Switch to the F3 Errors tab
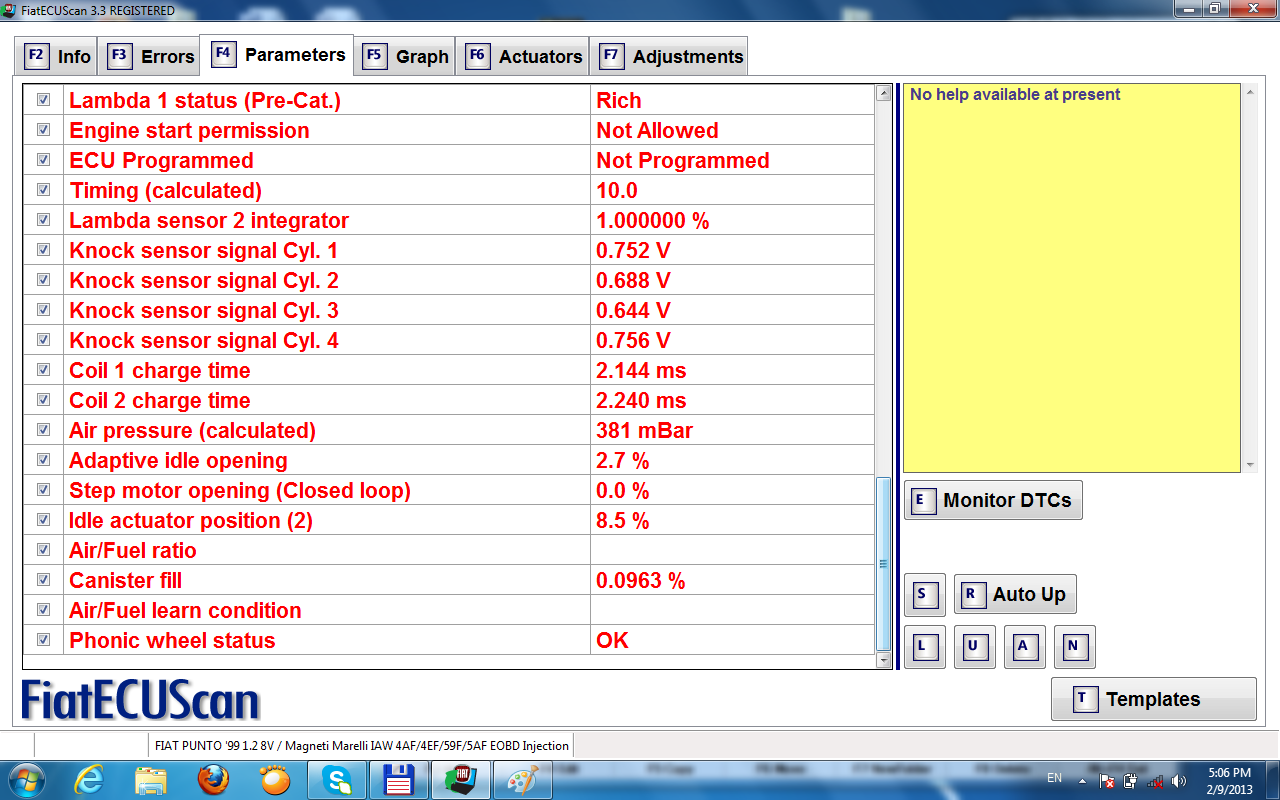This screenshot has height=800, width=1280. [x=151, y=56]
